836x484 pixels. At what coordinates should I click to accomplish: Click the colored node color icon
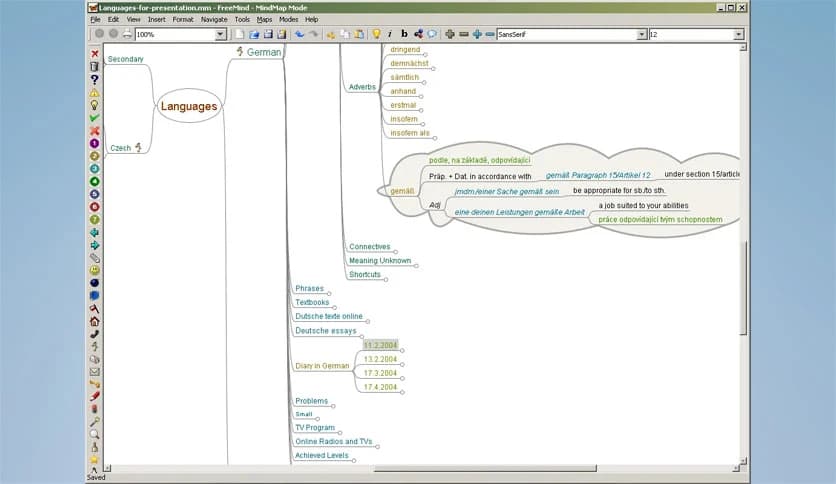pos(419,34)
